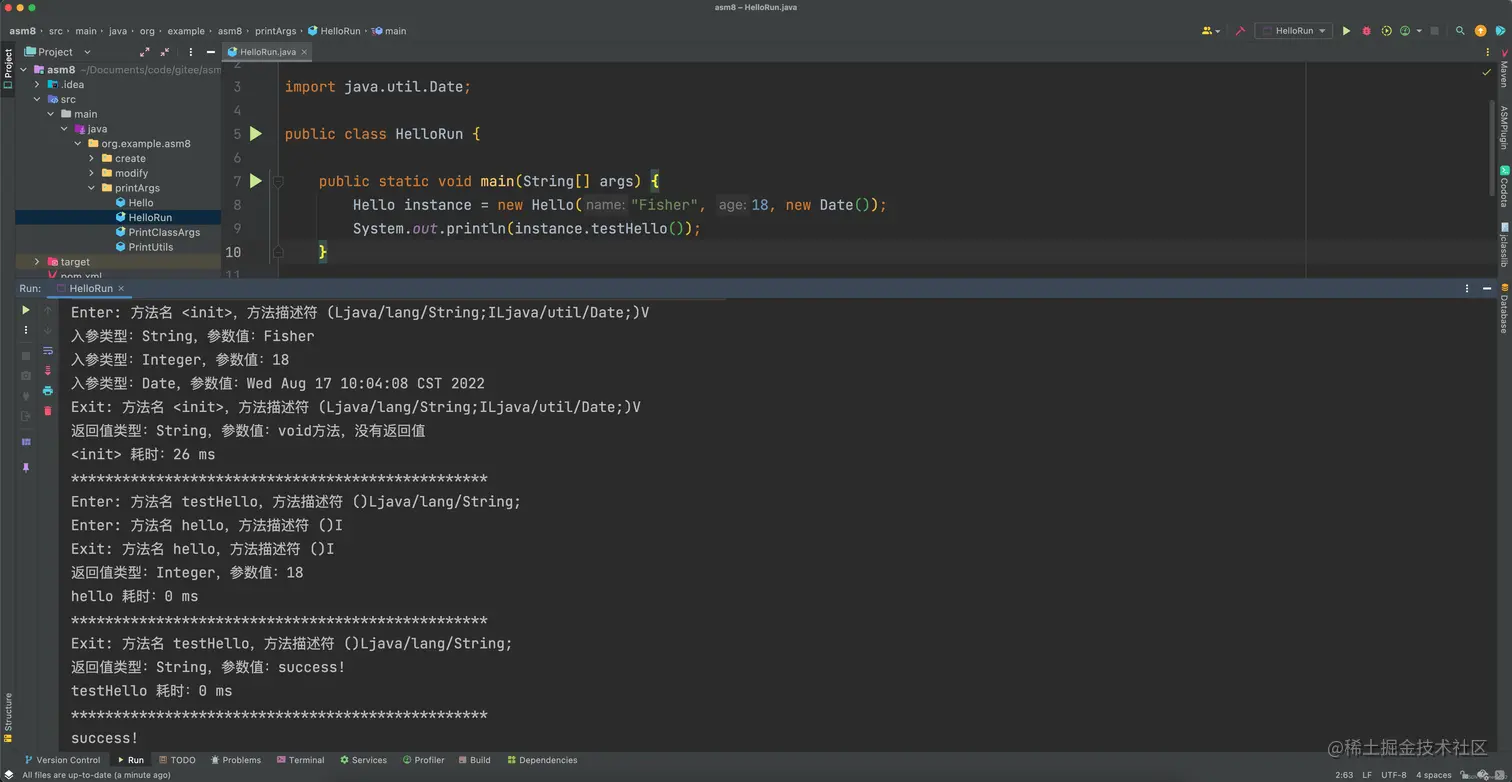The width and height of the screenshot is (1512, 782).
Task: Expand the create package
Action: (x=91, y=158)
